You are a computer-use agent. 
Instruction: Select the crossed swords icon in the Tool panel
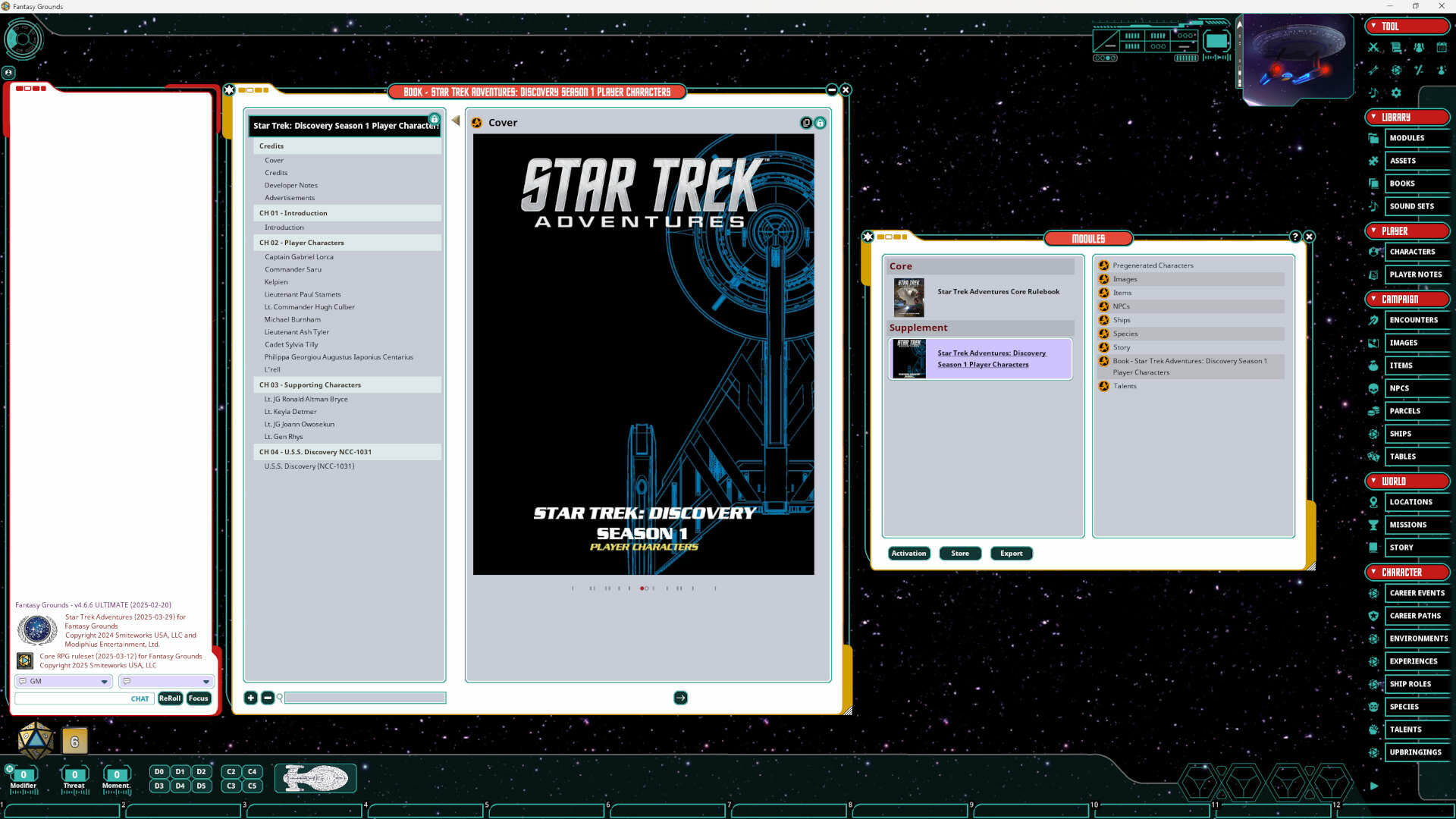pos(1373,47)
